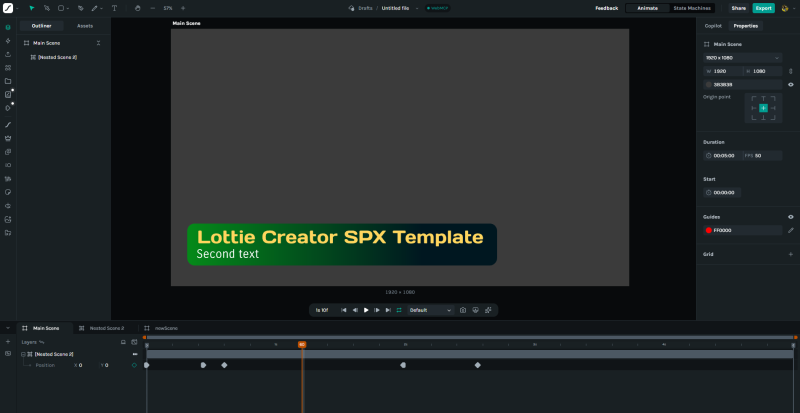Toggle loop playback button
Image resolution: width=800 pixels, height=413 pixels.
click(399, 310)
